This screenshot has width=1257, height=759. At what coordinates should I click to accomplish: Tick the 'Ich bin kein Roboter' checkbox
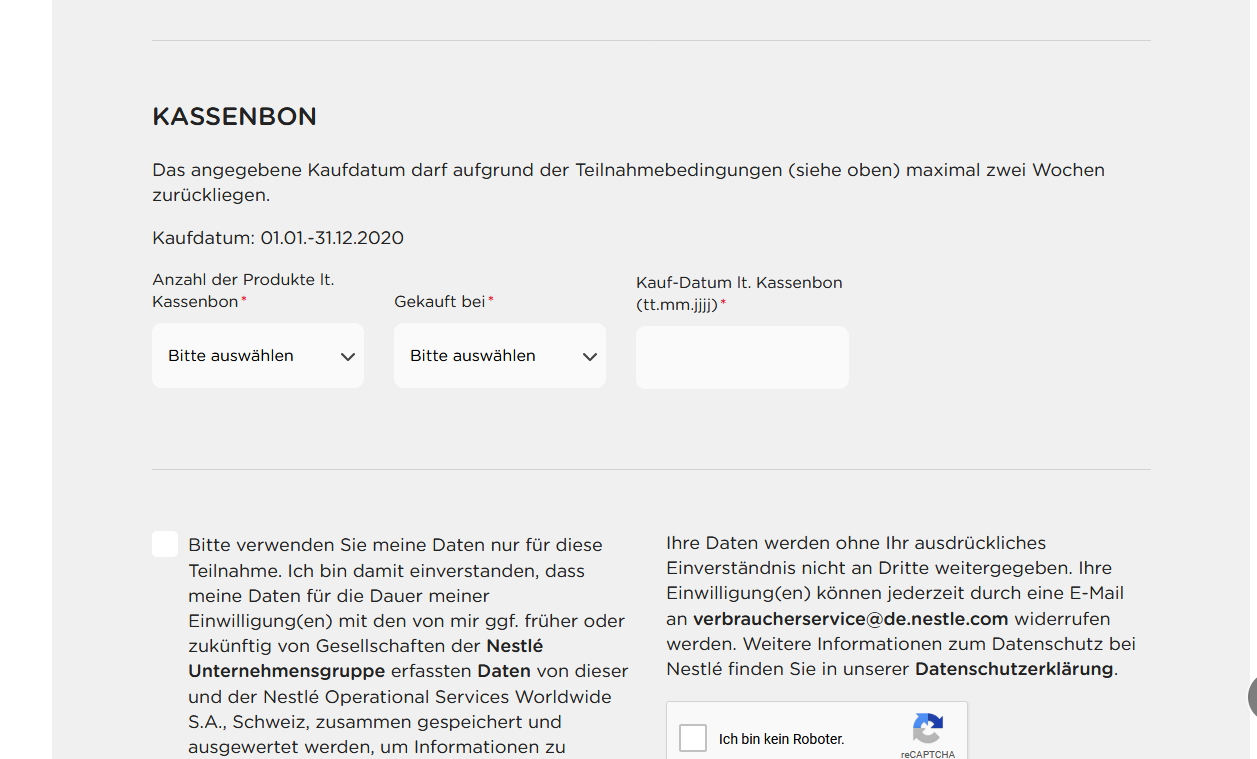[x=693, y=739]
